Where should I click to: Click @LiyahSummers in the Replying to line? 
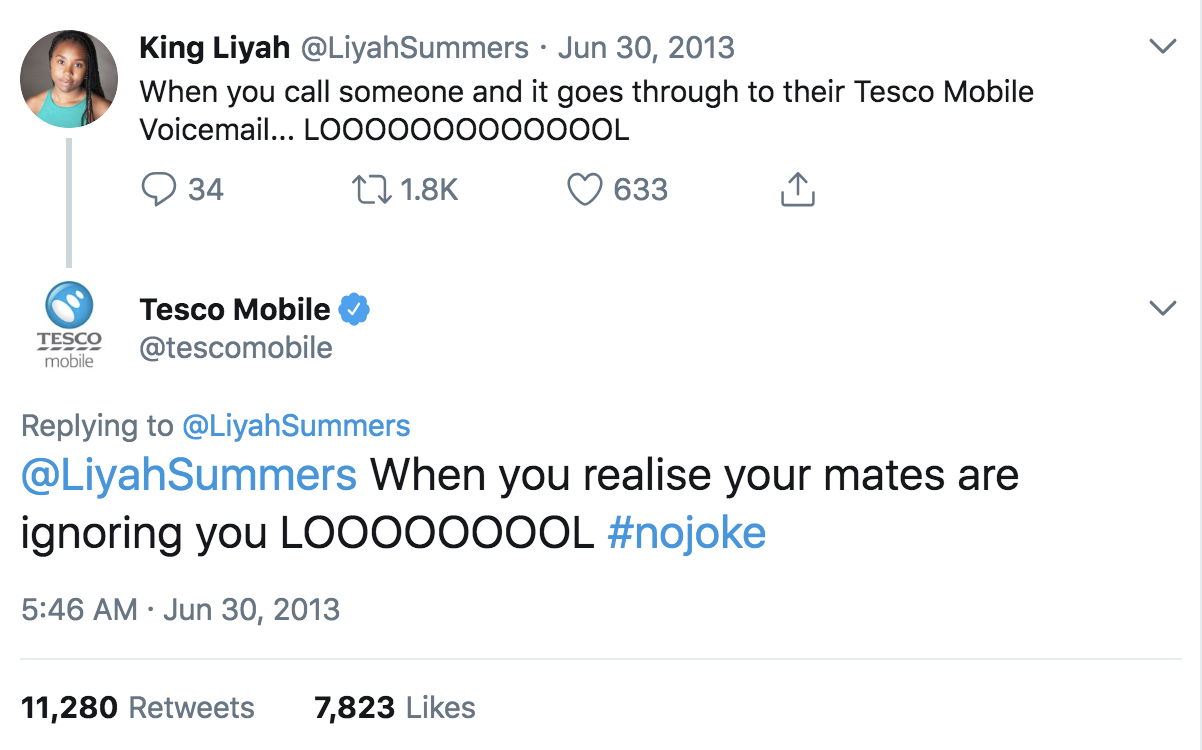click(x=296, y=425)
